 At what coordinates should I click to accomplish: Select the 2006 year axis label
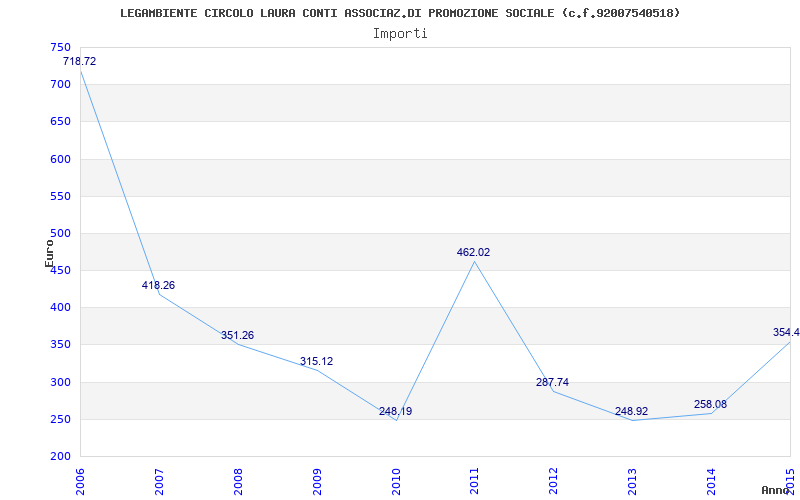(80, 481)
